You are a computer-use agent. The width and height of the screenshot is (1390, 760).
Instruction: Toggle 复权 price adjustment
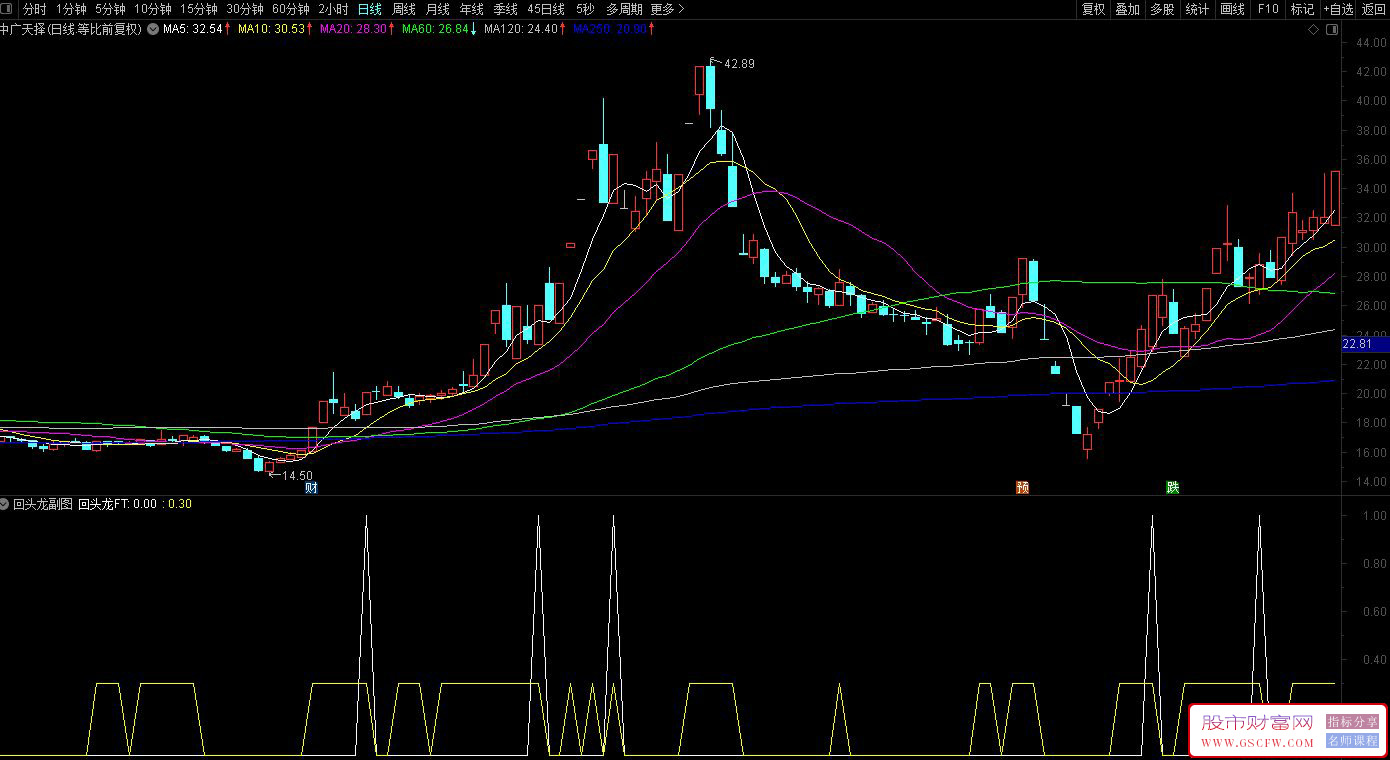(x=1093, y=9)
